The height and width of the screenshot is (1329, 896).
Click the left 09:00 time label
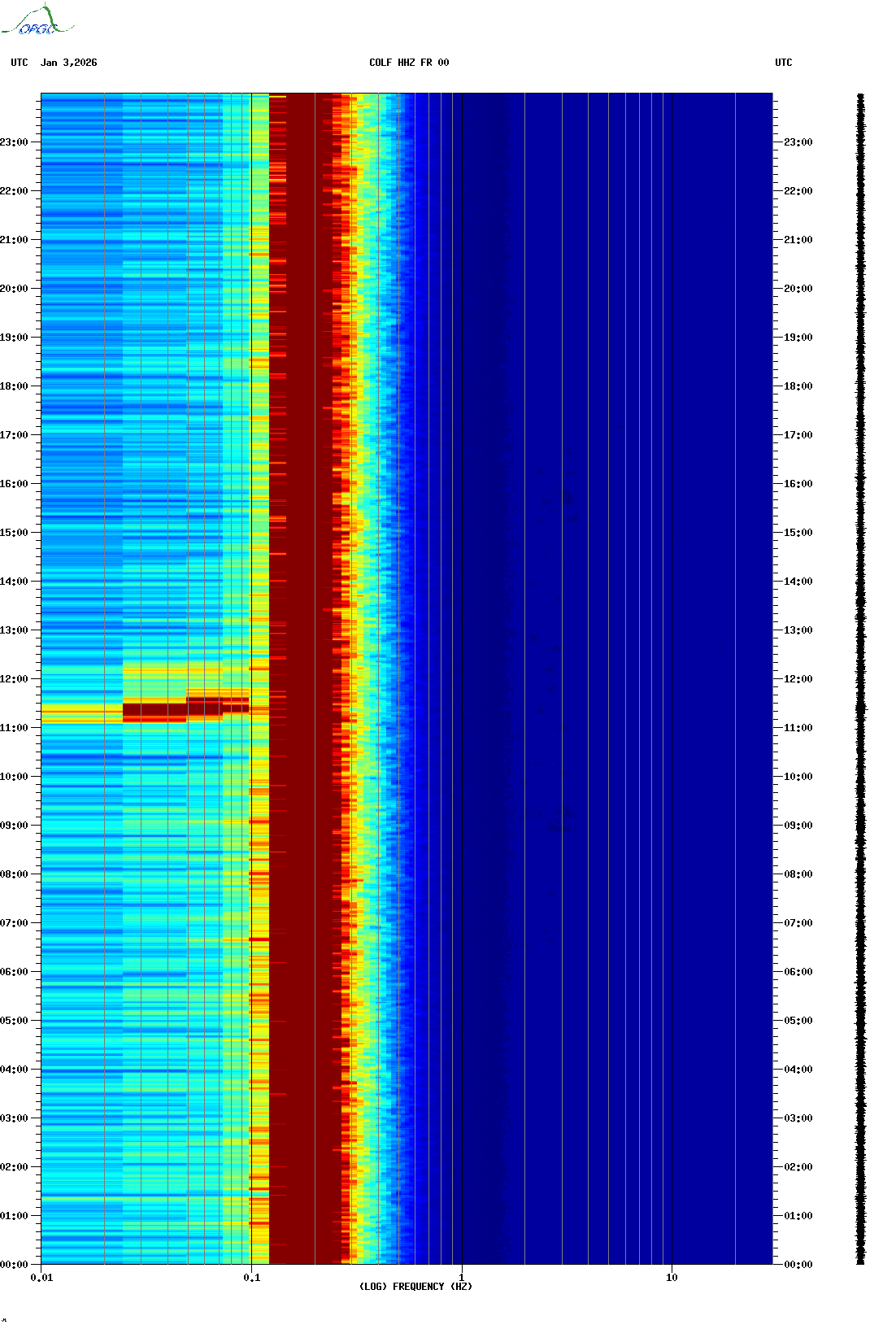point(14,826)
